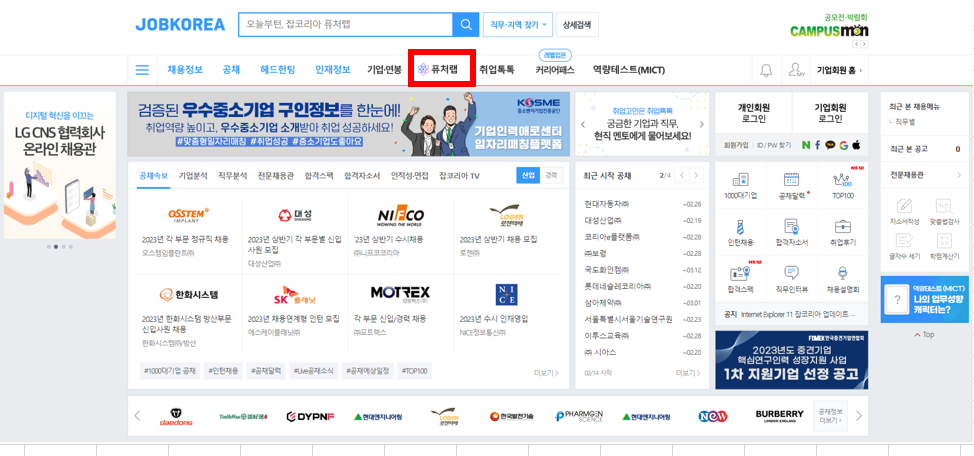Select the 신입 toggle filter

tap(528, 175)
